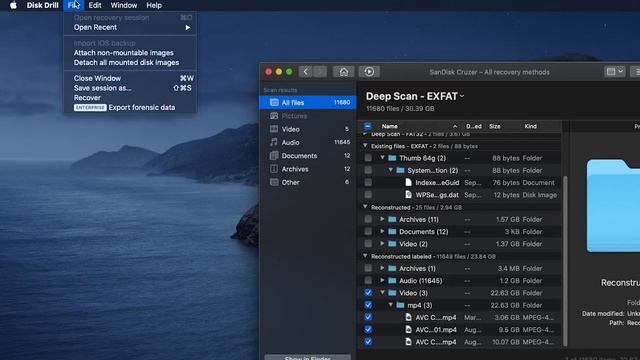Choose Export forensic data menu item

pyautogui.click(x=130, y=107)
